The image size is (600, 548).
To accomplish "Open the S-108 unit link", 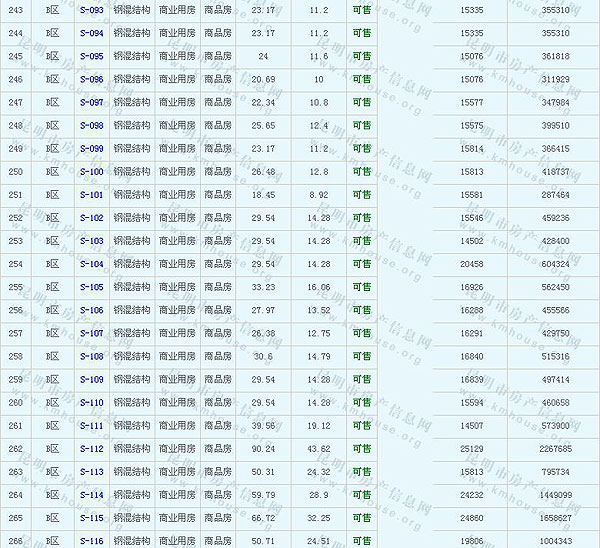I will point(91,356).
